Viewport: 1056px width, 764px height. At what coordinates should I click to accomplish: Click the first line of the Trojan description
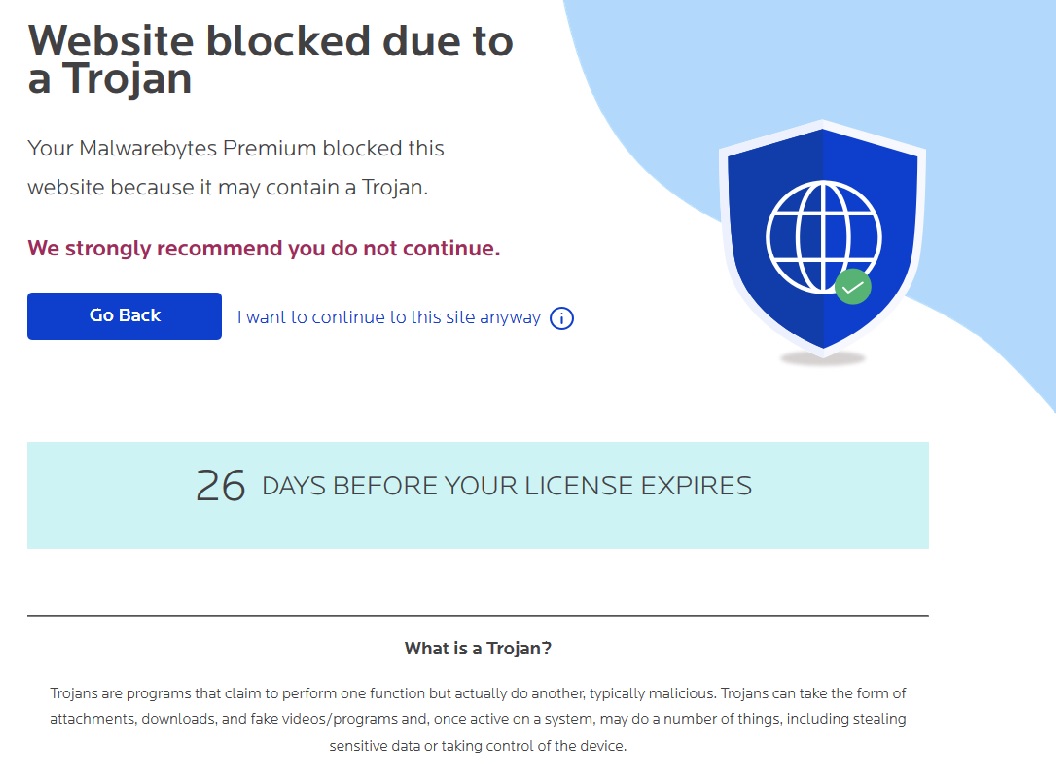click(478, 693)
